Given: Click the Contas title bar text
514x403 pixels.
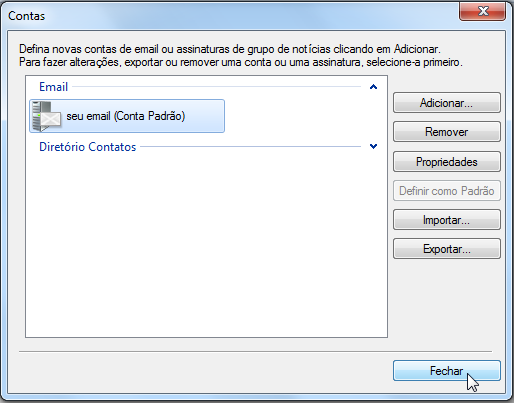Looking at the screenshot, I should 26,16.
